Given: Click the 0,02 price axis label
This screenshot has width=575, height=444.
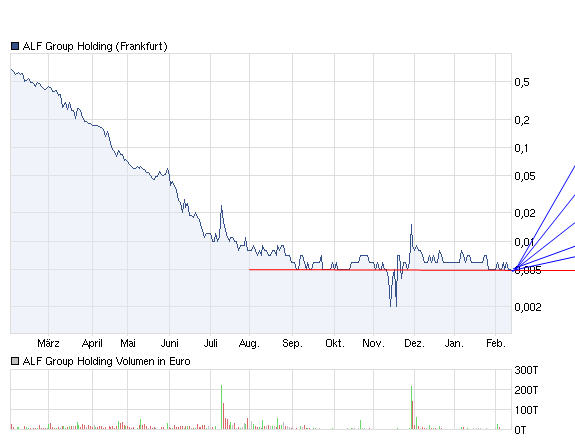Looking at the screenshot, I should [x=525, y=213].
